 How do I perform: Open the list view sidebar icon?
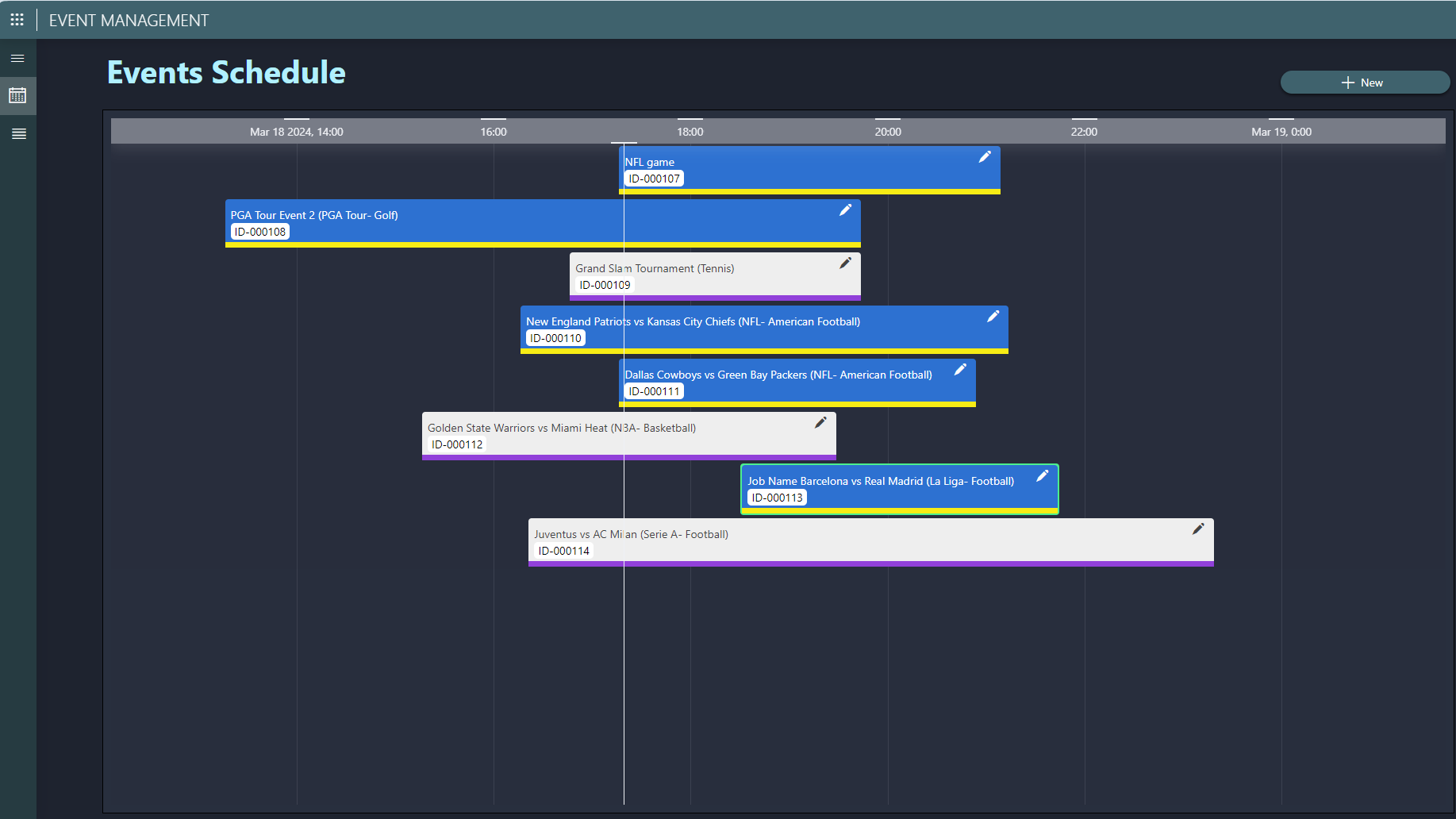coord(18,133)
